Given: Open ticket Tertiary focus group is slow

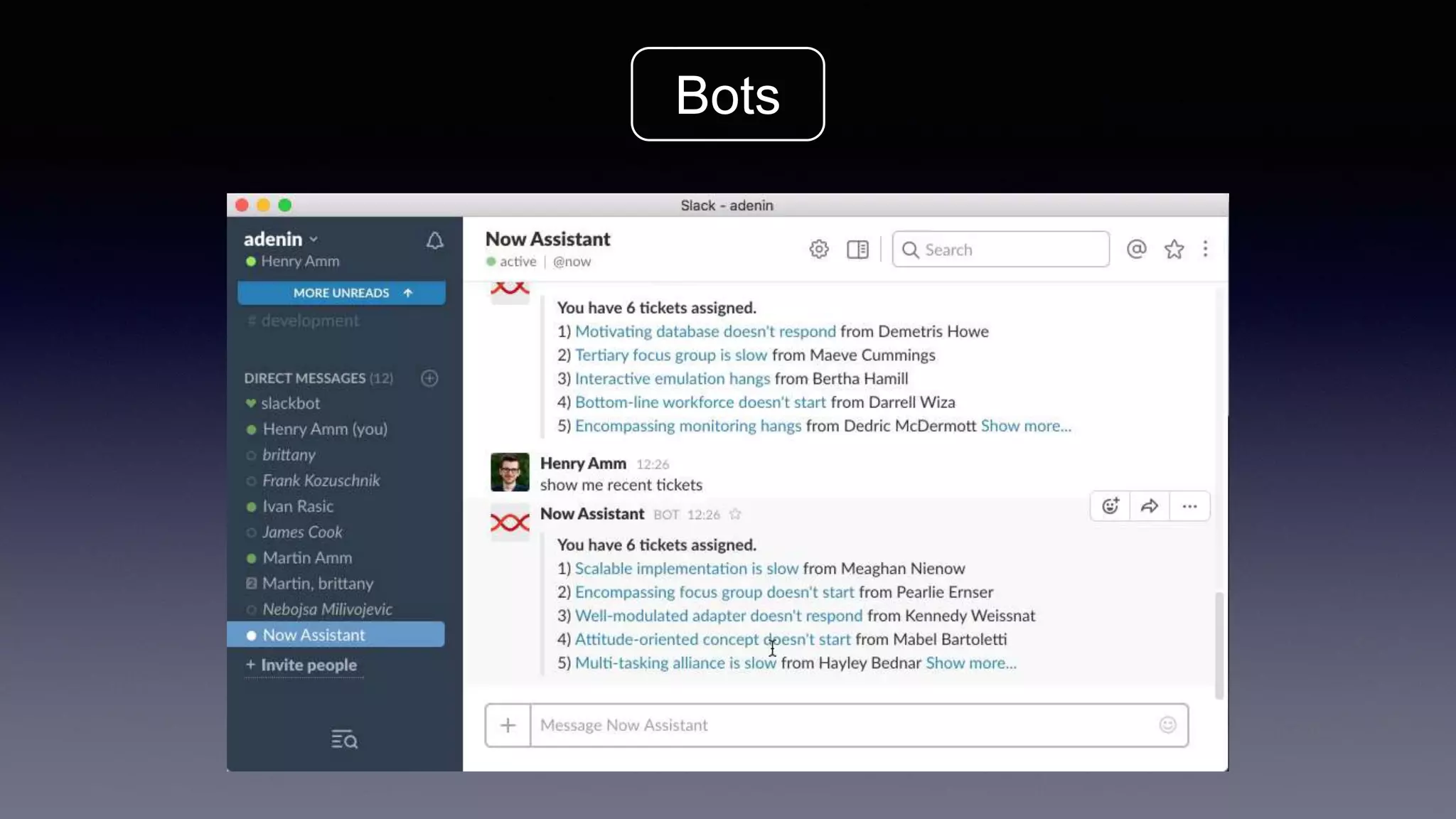Looking at the screenshot, I should tap(671, 355).
